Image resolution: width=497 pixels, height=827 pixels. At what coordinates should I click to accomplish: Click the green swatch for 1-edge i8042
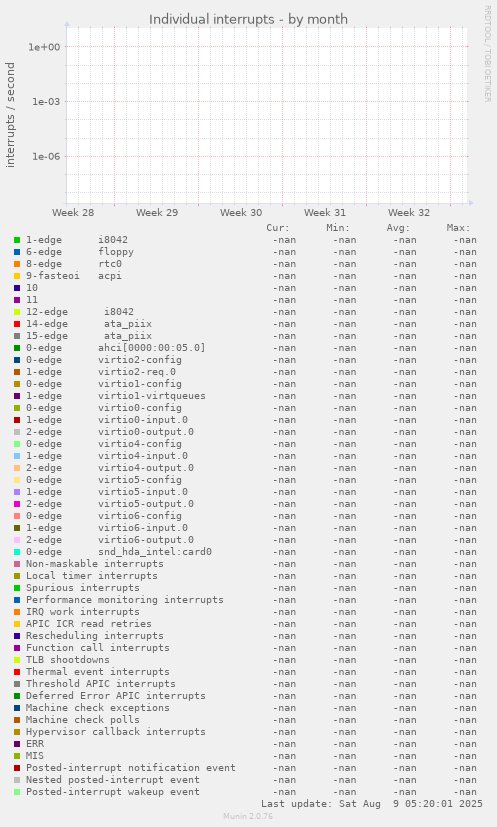[x=17, y=240]
